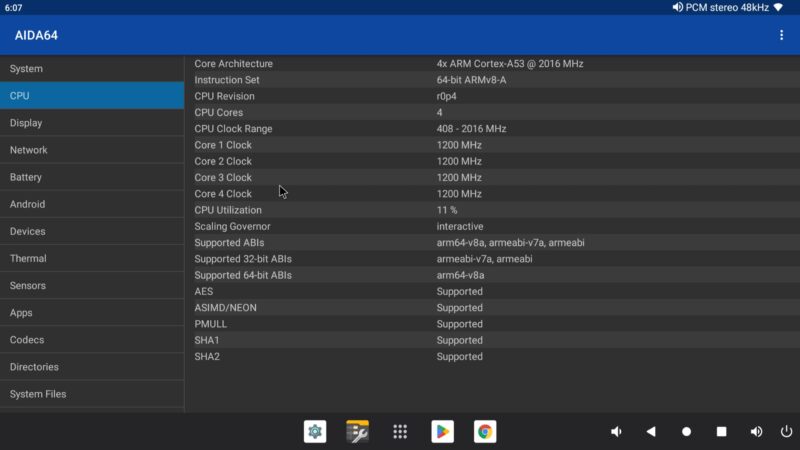Launch the wrench tools app in taskbar

coord(357,432)
